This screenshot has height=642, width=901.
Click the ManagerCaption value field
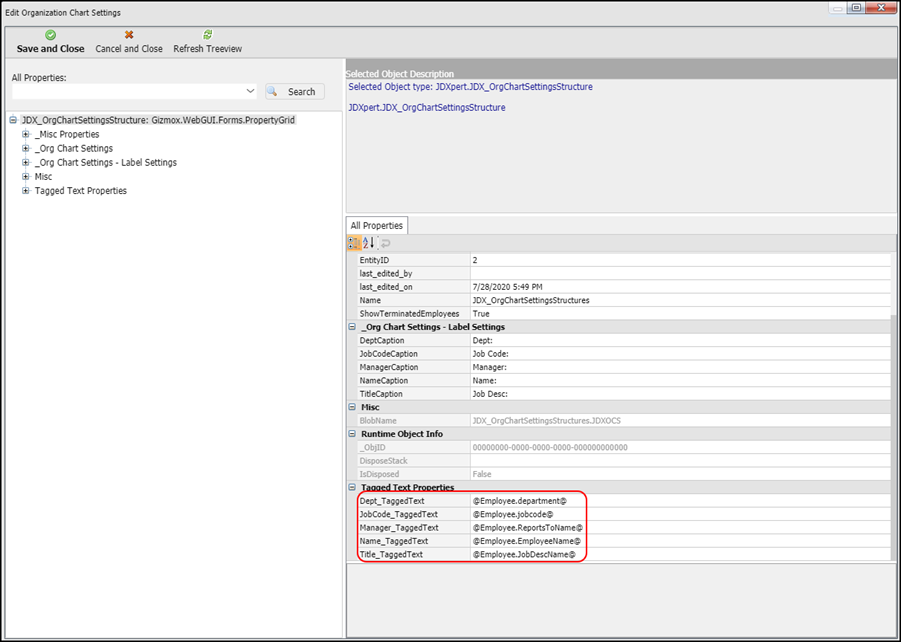click(678, 367)
